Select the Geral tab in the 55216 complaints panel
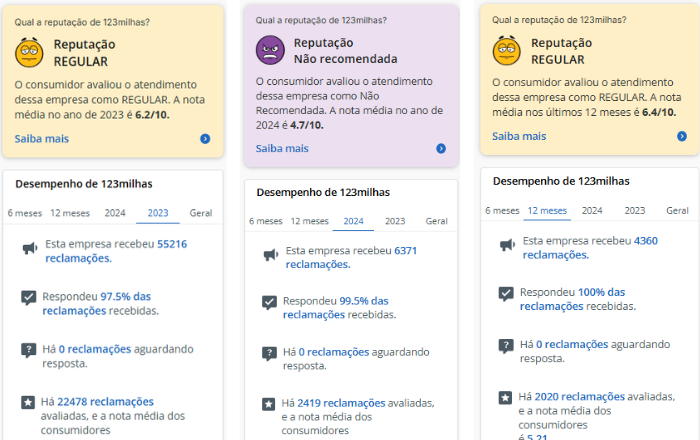This screenshot has height=440, width=700. tap(201, 213)
